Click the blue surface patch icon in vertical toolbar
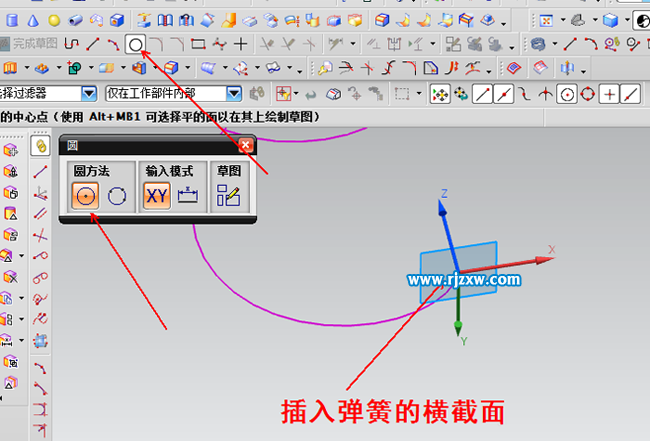 40,341
